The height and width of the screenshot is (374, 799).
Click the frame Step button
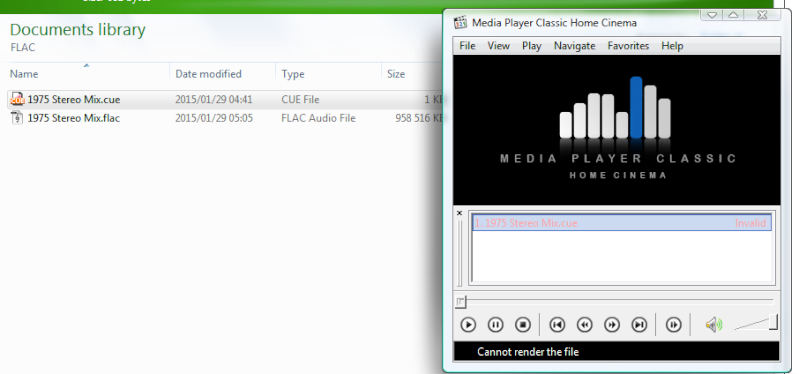tap(673, 325)
